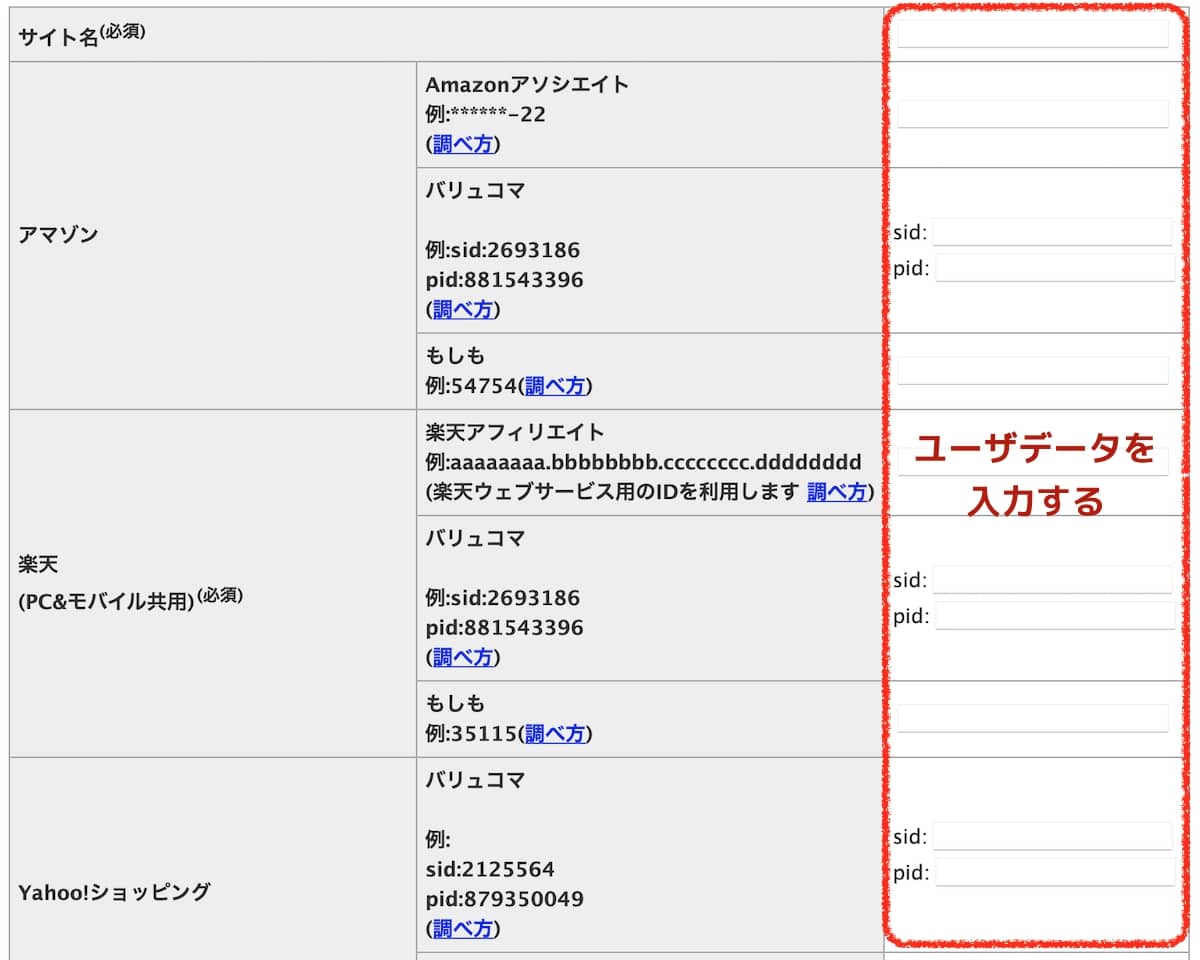Select the 楽天 もしも ID input field
This screenshot has width=1200, height=960.
pyautogui.click(x=1032, y=718)
